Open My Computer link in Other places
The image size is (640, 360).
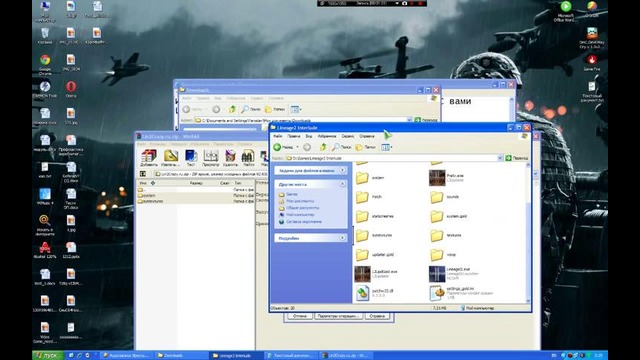point(297,215)
